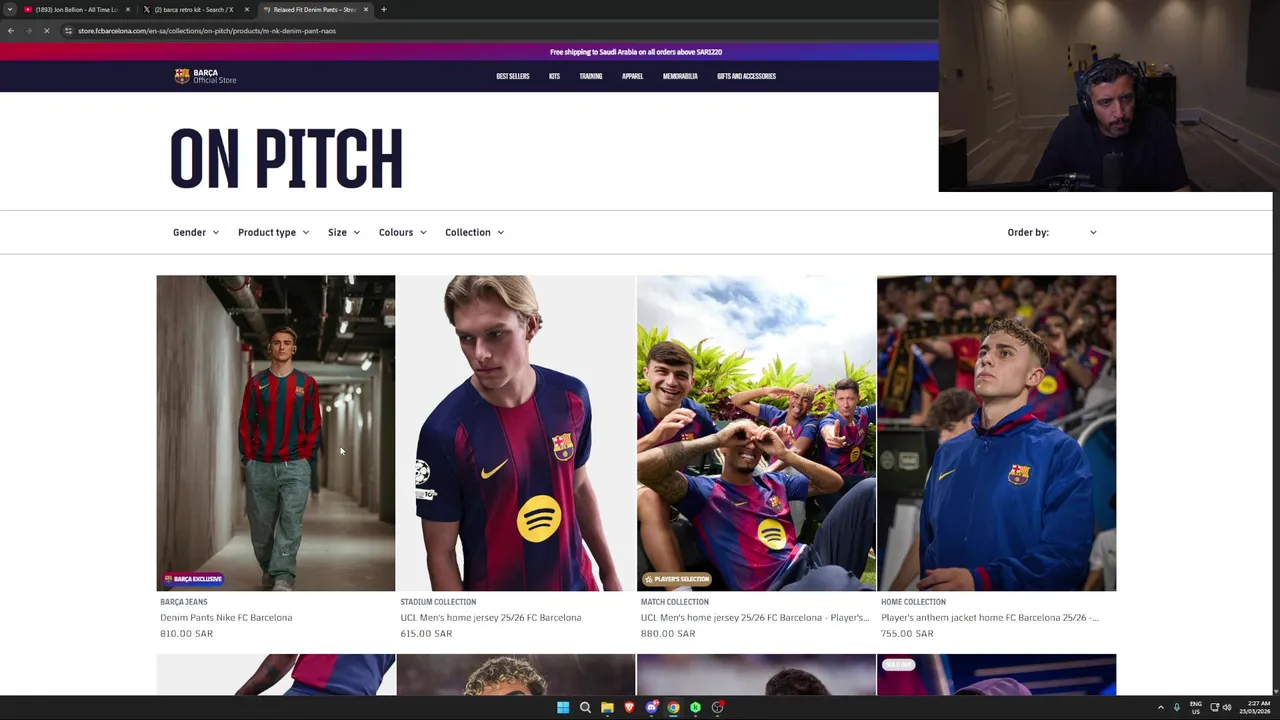
Task: Expand the Colours filter dropdown
Action: [x=403, y=232]
